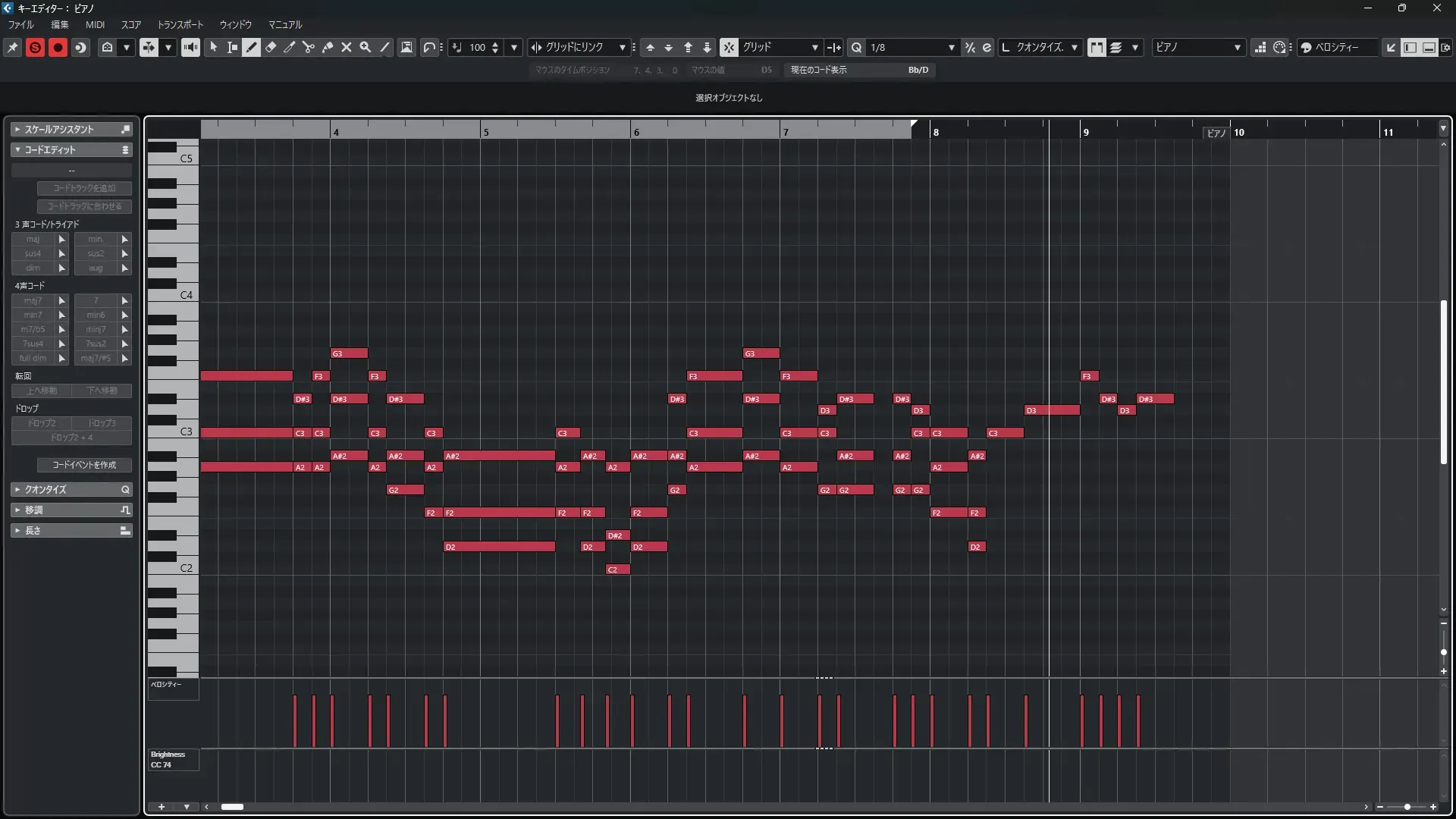Click the コードイベントを作成 button

pos(84,465)
